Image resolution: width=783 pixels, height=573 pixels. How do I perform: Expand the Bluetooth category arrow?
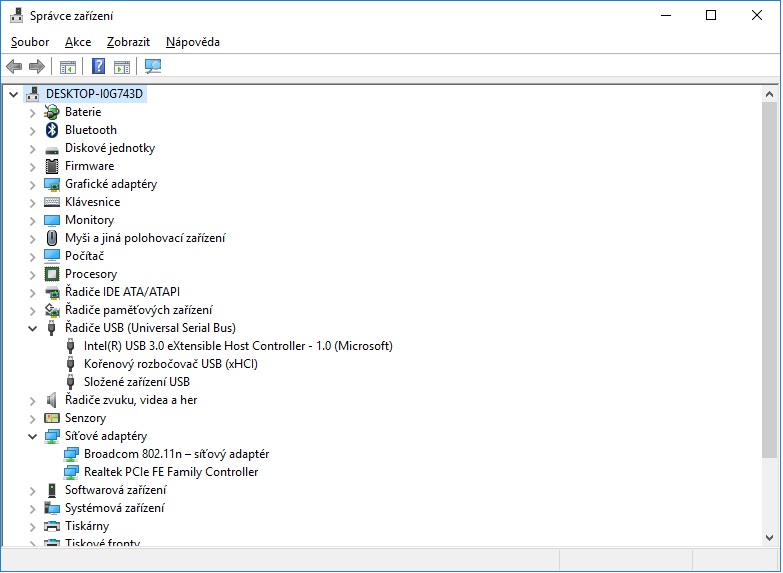tap(32, 130)
